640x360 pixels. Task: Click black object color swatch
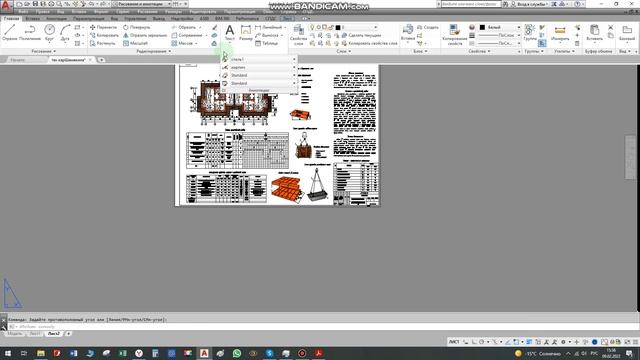(482, 27)
